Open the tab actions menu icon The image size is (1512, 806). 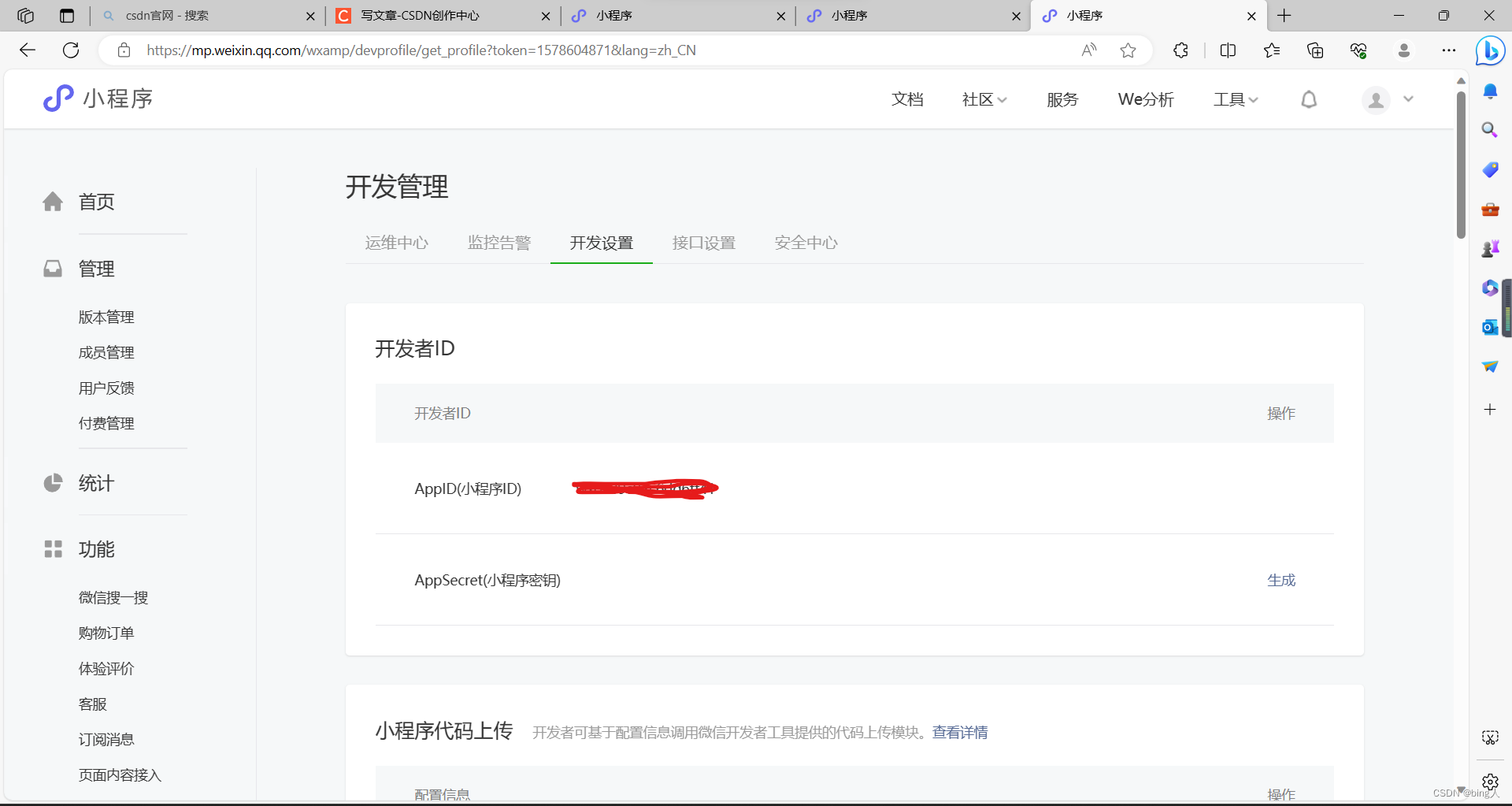point(67,16)
